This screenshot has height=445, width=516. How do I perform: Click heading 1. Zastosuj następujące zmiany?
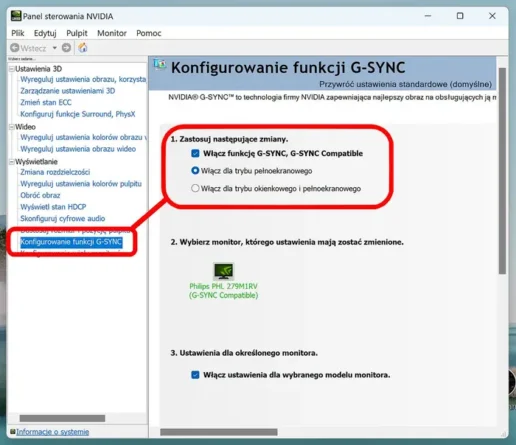[229, 139]
